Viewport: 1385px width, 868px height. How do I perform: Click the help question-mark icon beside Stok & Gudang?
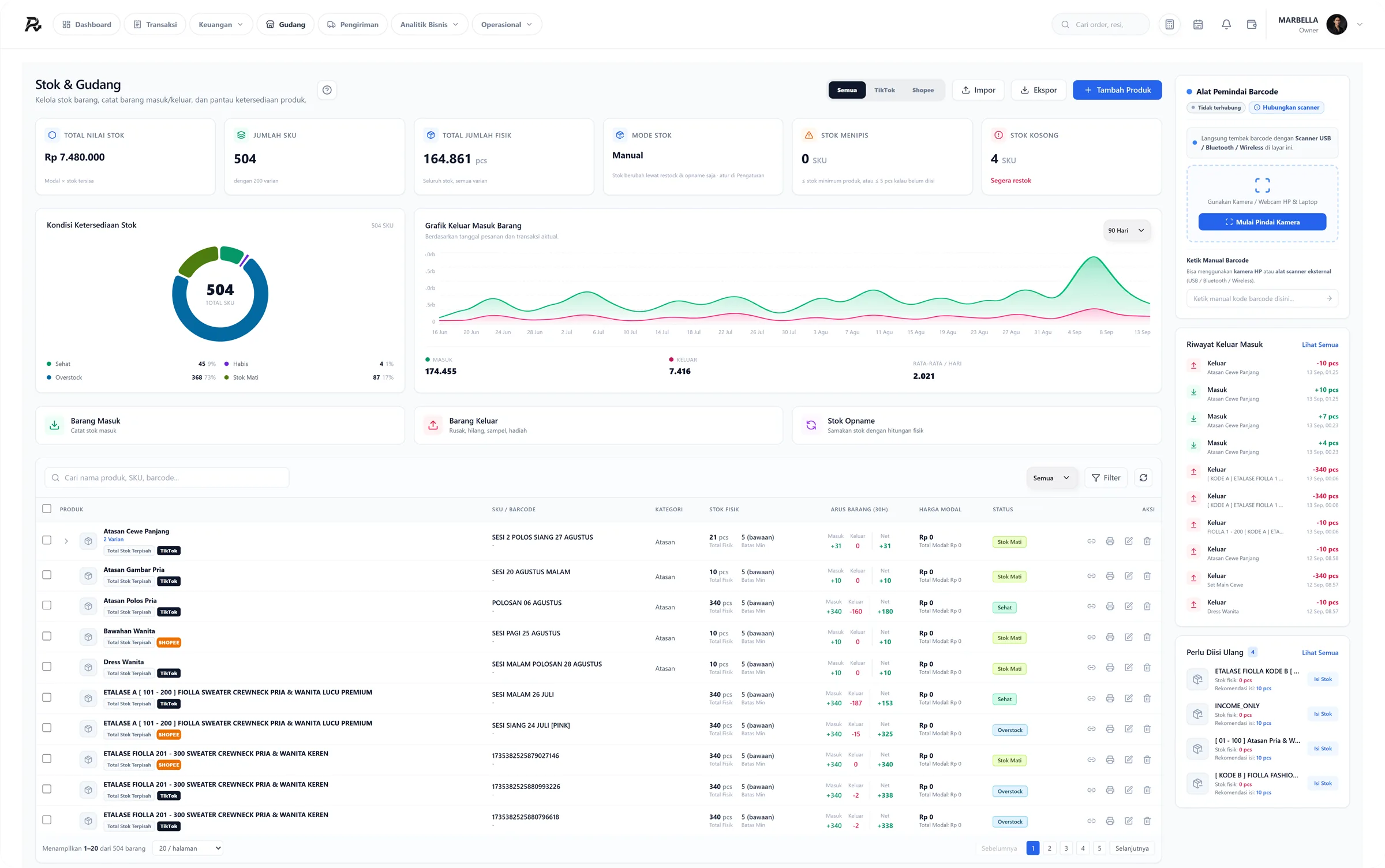point(327,90)
